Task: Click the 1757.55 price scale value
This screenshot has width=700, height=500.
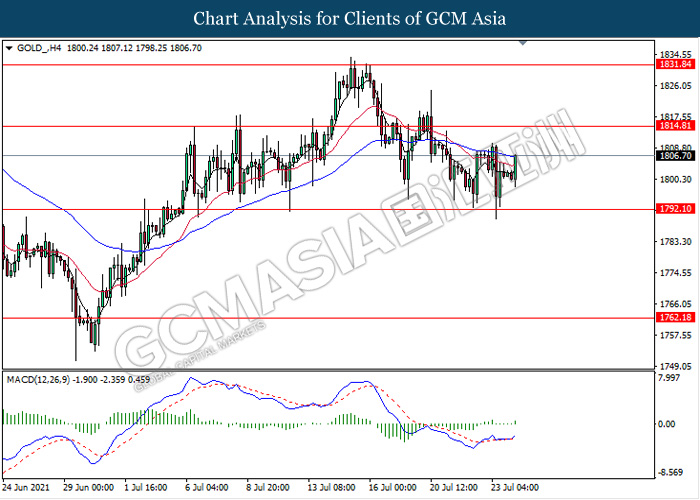Action: pyautogui.click(x=675, y=335)
